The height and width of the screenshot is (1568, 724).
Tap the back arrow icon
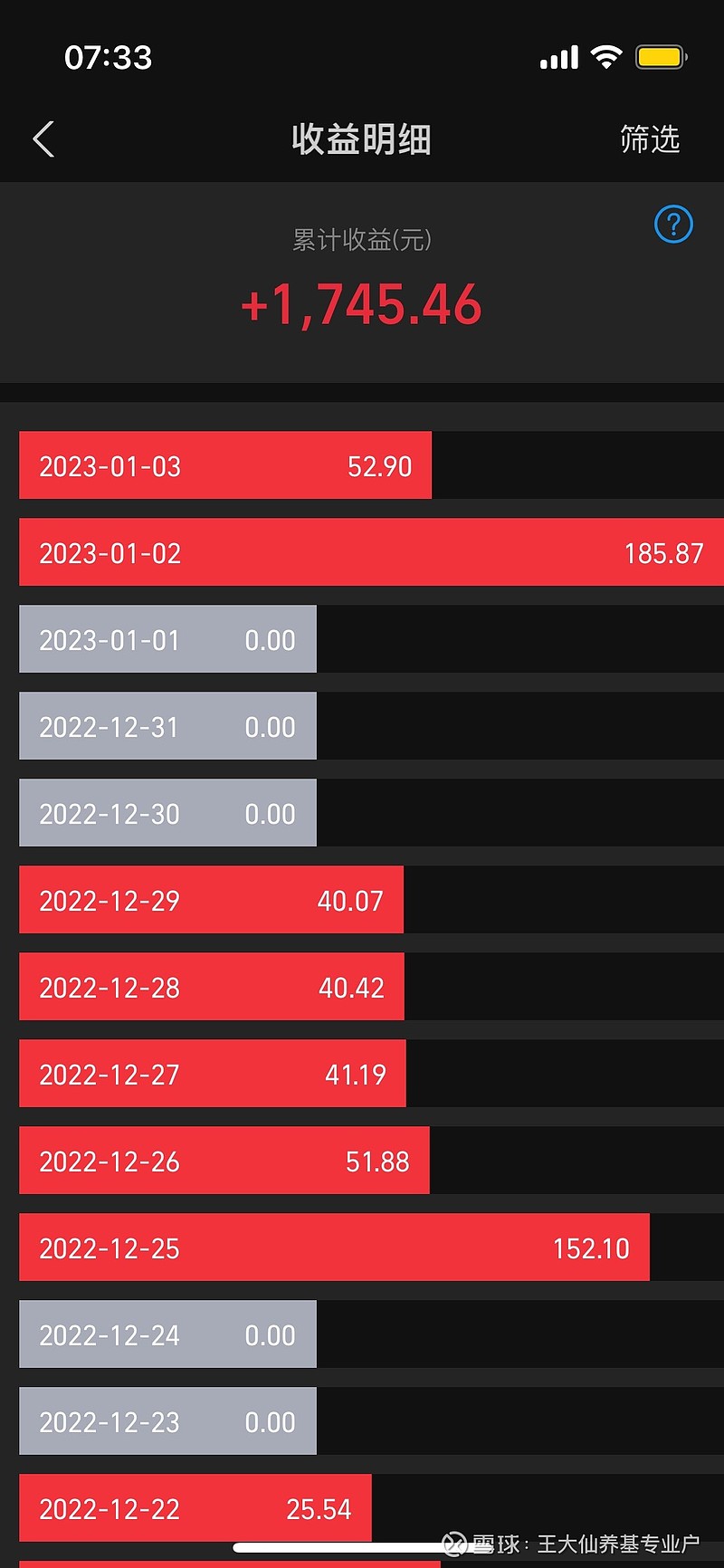[43, 139]
